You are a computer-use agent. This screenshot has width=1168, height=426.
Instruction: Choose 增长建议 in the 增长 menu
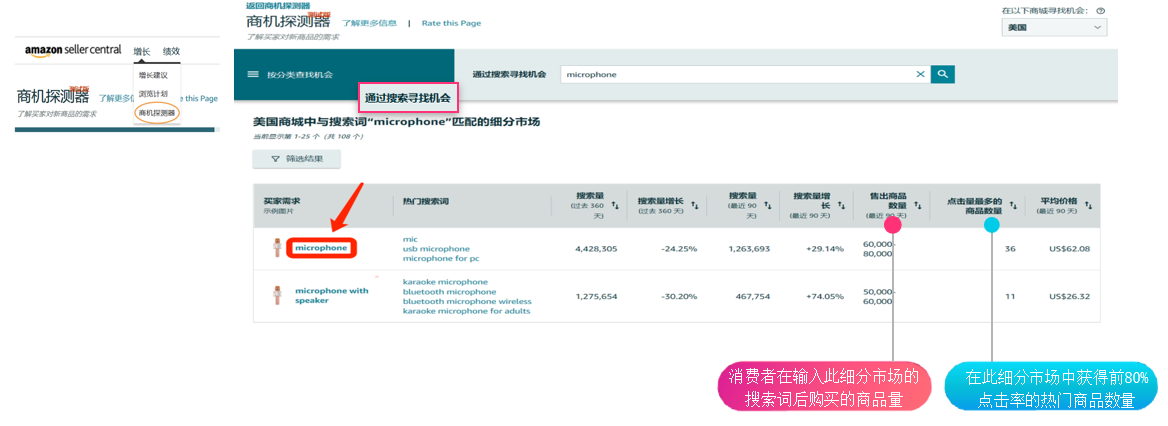point(153,75)
